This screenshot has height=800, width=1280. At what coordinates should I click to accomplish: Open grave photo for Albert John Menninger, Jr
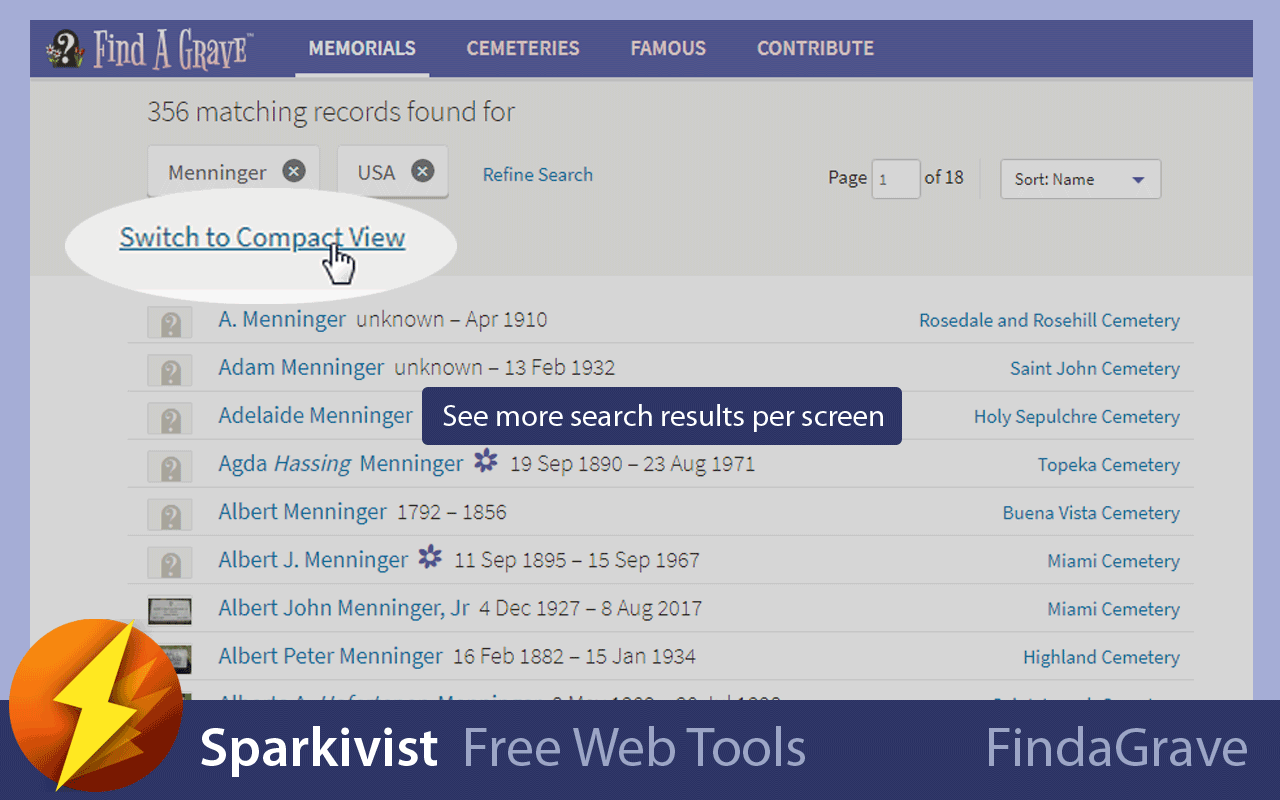pyautogui.click(x=170, y=610)
